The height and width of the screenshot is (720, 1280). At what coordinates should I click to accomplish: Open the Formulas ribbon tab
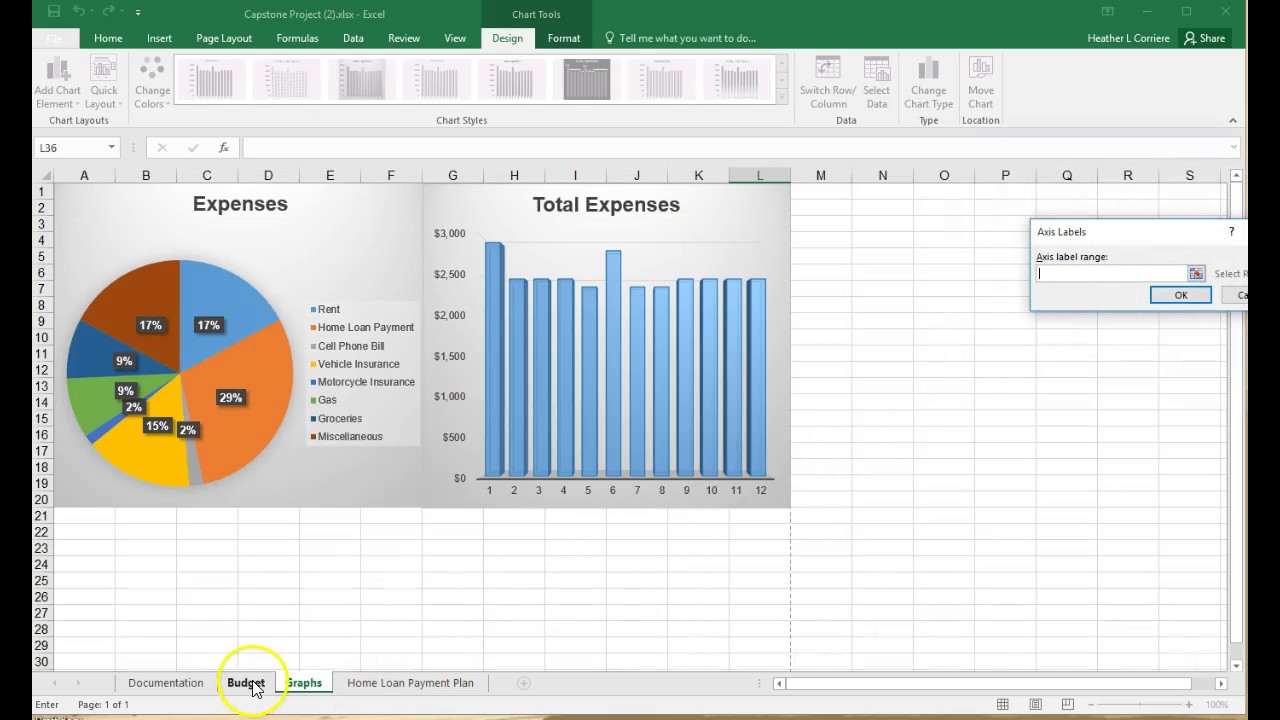click(x=297, y=38)
